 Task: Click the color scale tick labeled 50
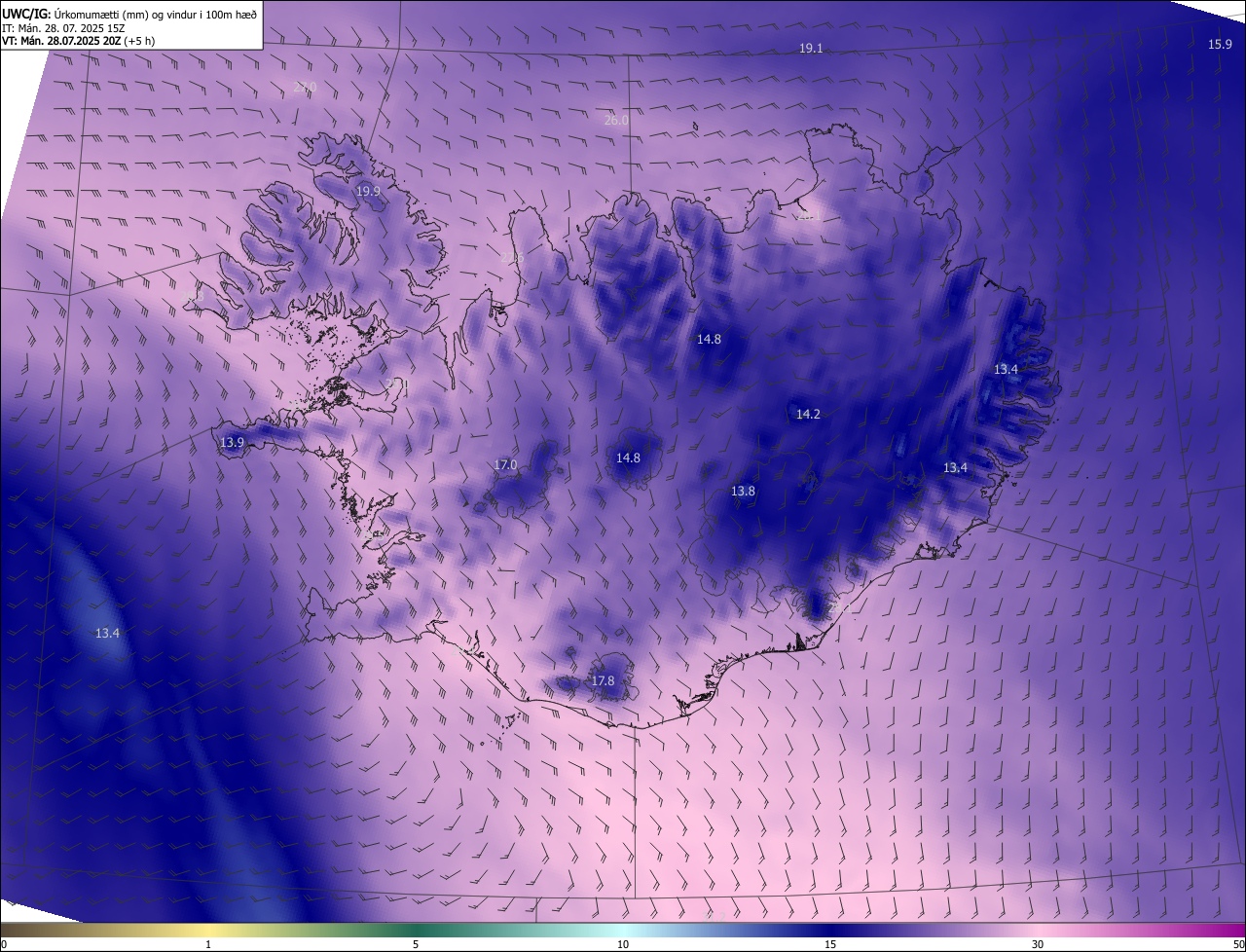1238,944
